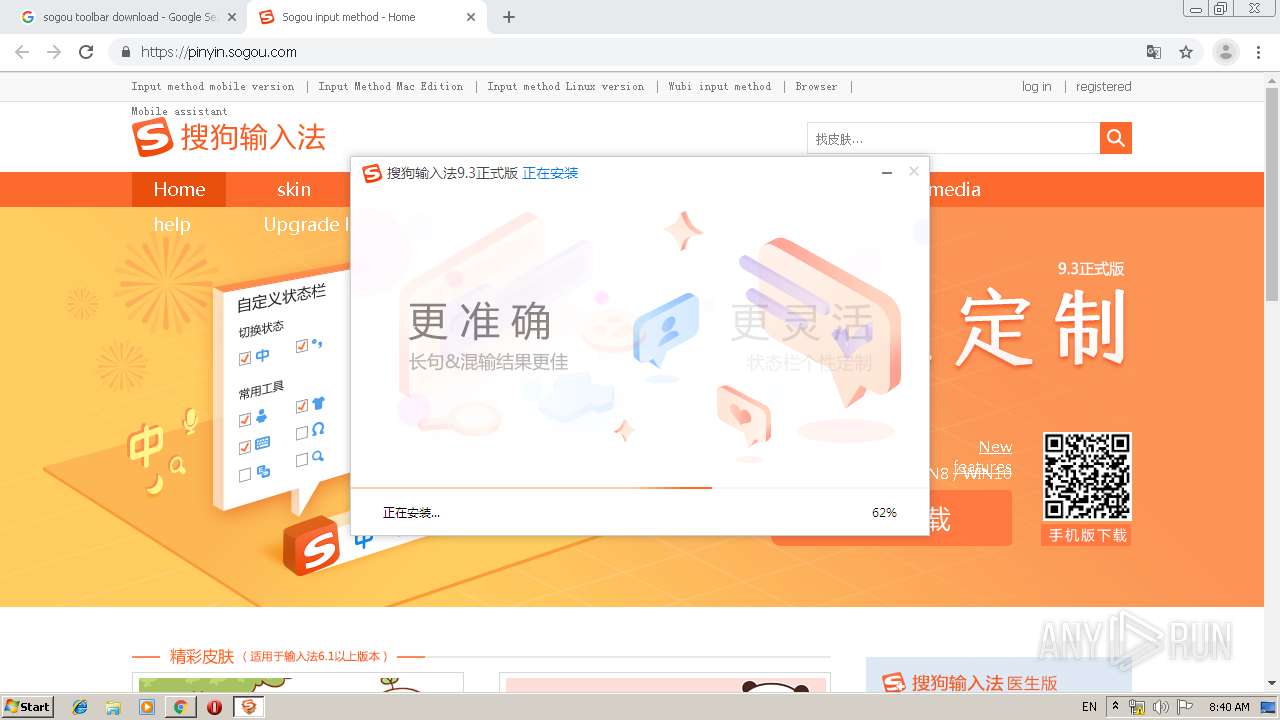
Task: Open Sogou installer taskbar icon
Action: [x=248, y=707]
